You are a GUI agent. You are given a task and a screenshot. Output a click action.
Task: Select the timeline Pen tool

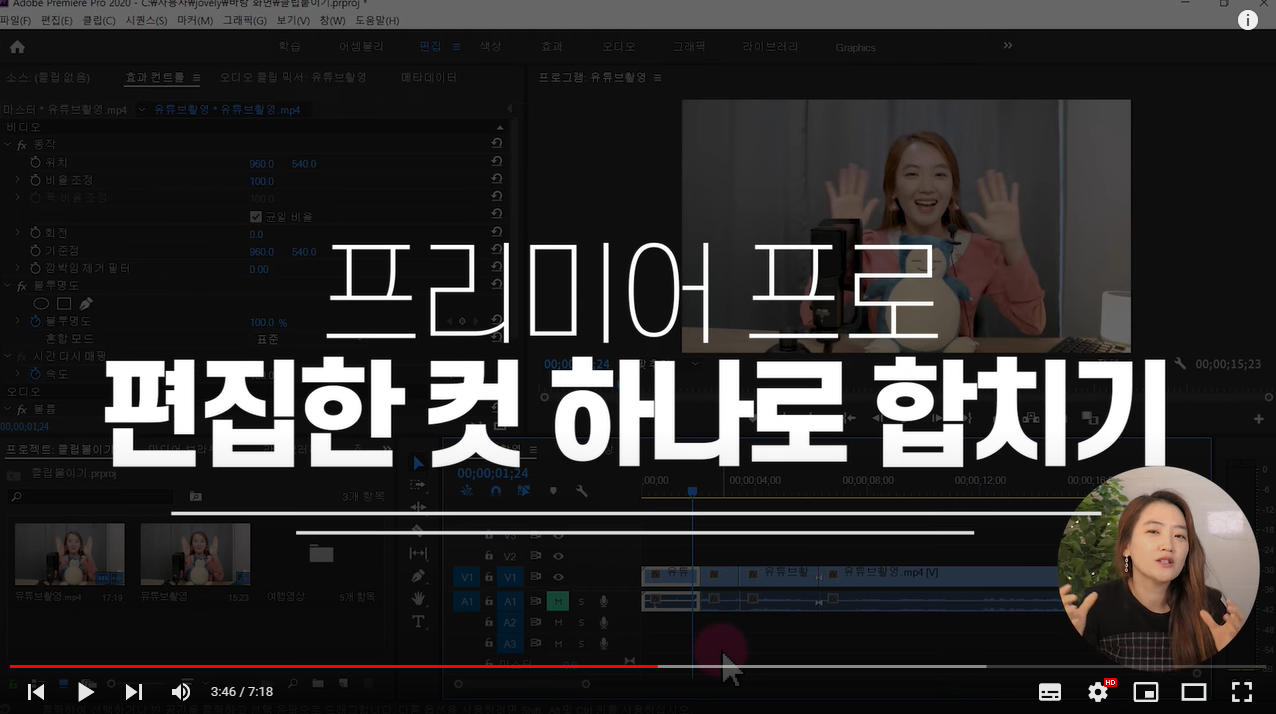point(418,576)
